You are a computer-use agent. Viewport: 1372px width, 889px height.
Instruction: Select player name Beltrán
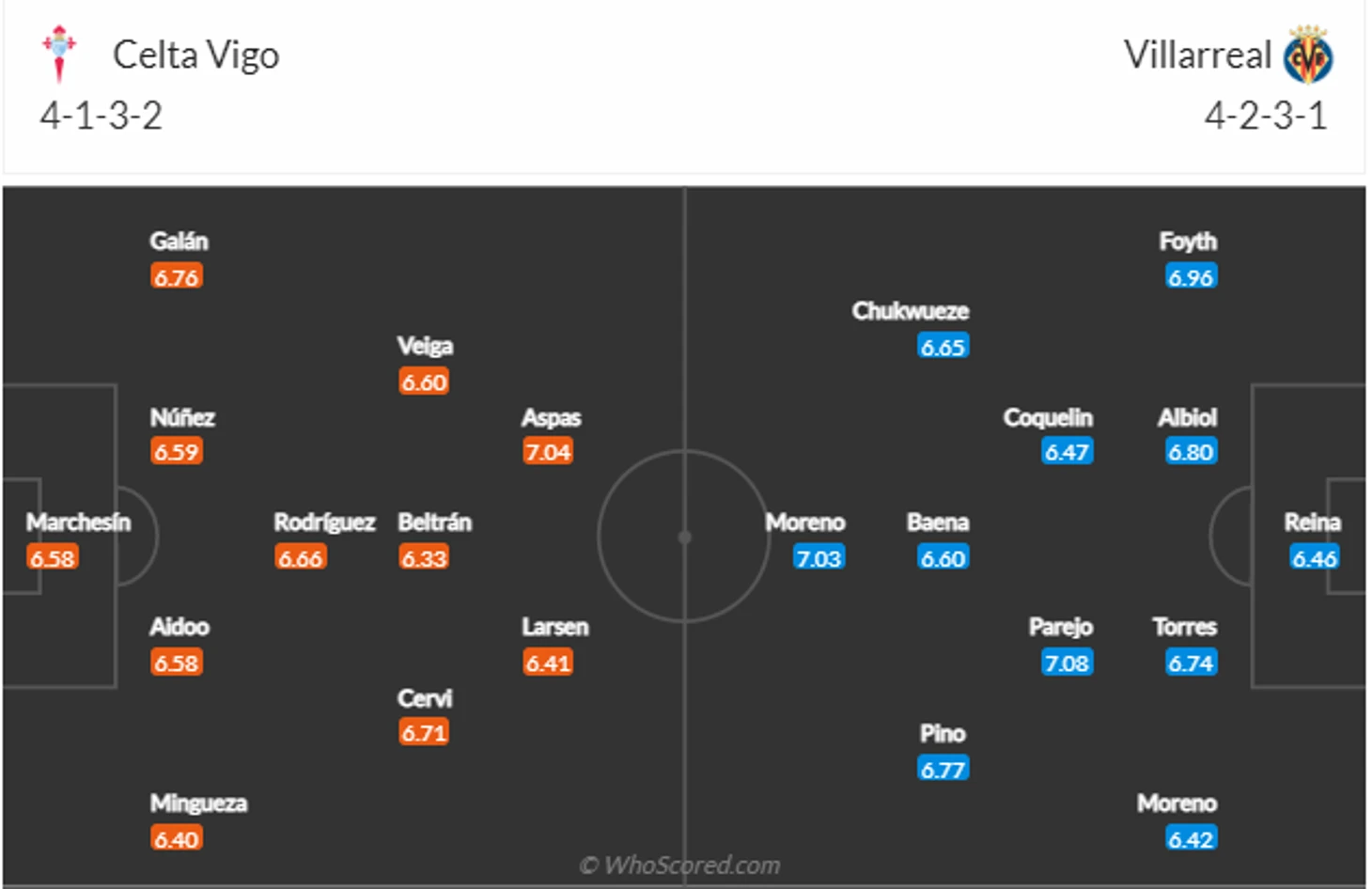pos(435,522)
